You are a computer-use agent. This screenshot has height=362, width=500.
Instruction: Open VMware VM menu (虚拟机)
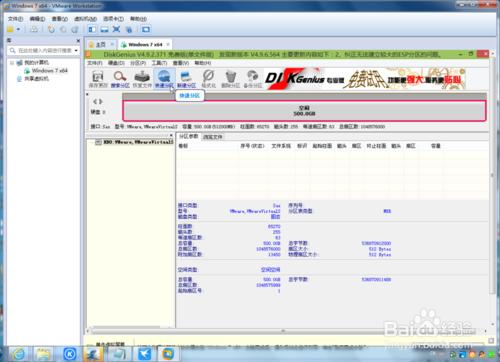click(x=86, y=19)
